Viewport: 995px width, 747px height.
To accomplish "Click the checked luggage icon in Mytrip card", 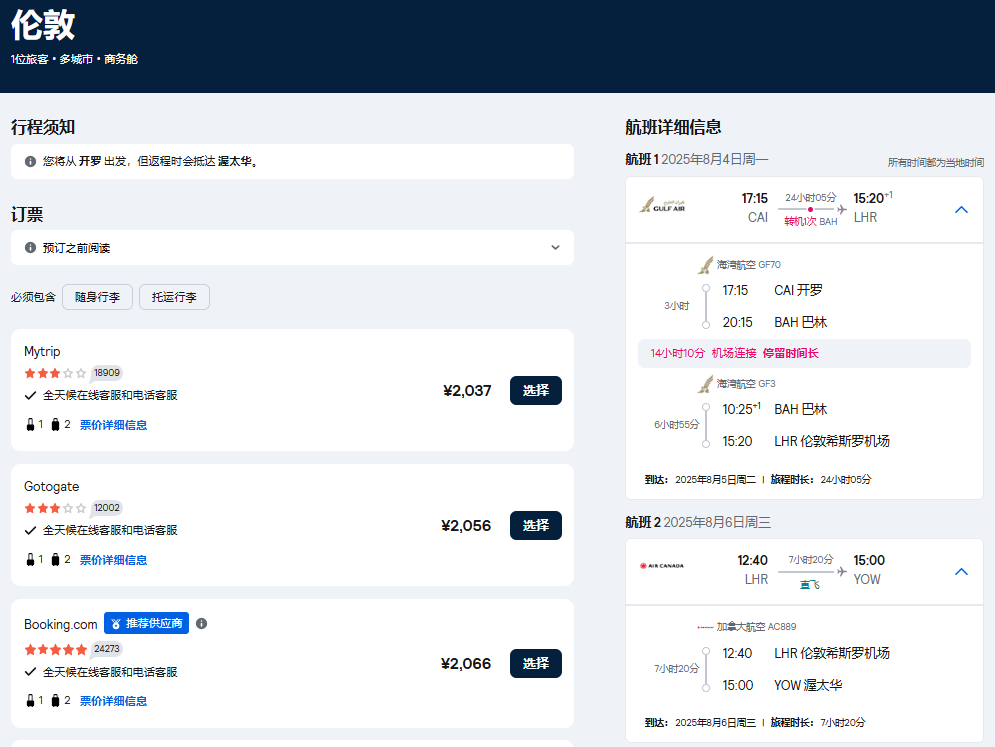I will tap(55, 425).
